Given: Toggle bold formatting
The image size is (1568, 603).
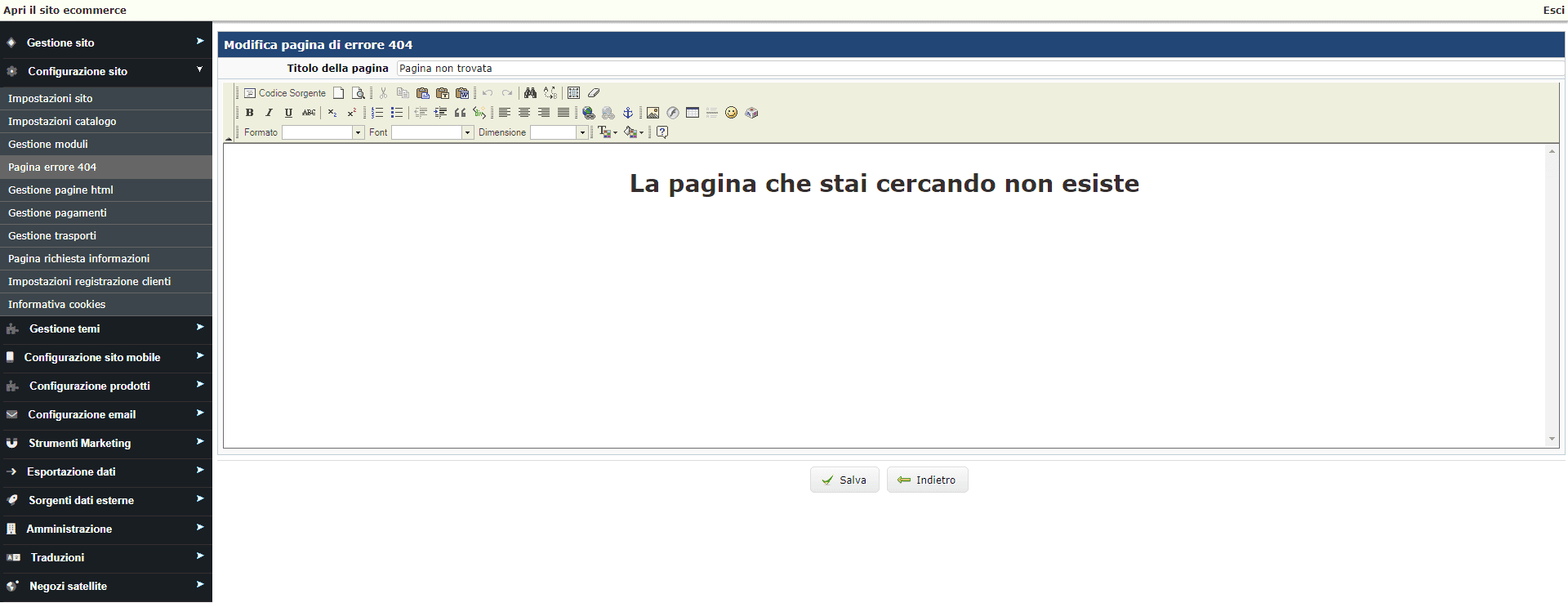Looking at the screenshot, I should click(x=250, y=113).
